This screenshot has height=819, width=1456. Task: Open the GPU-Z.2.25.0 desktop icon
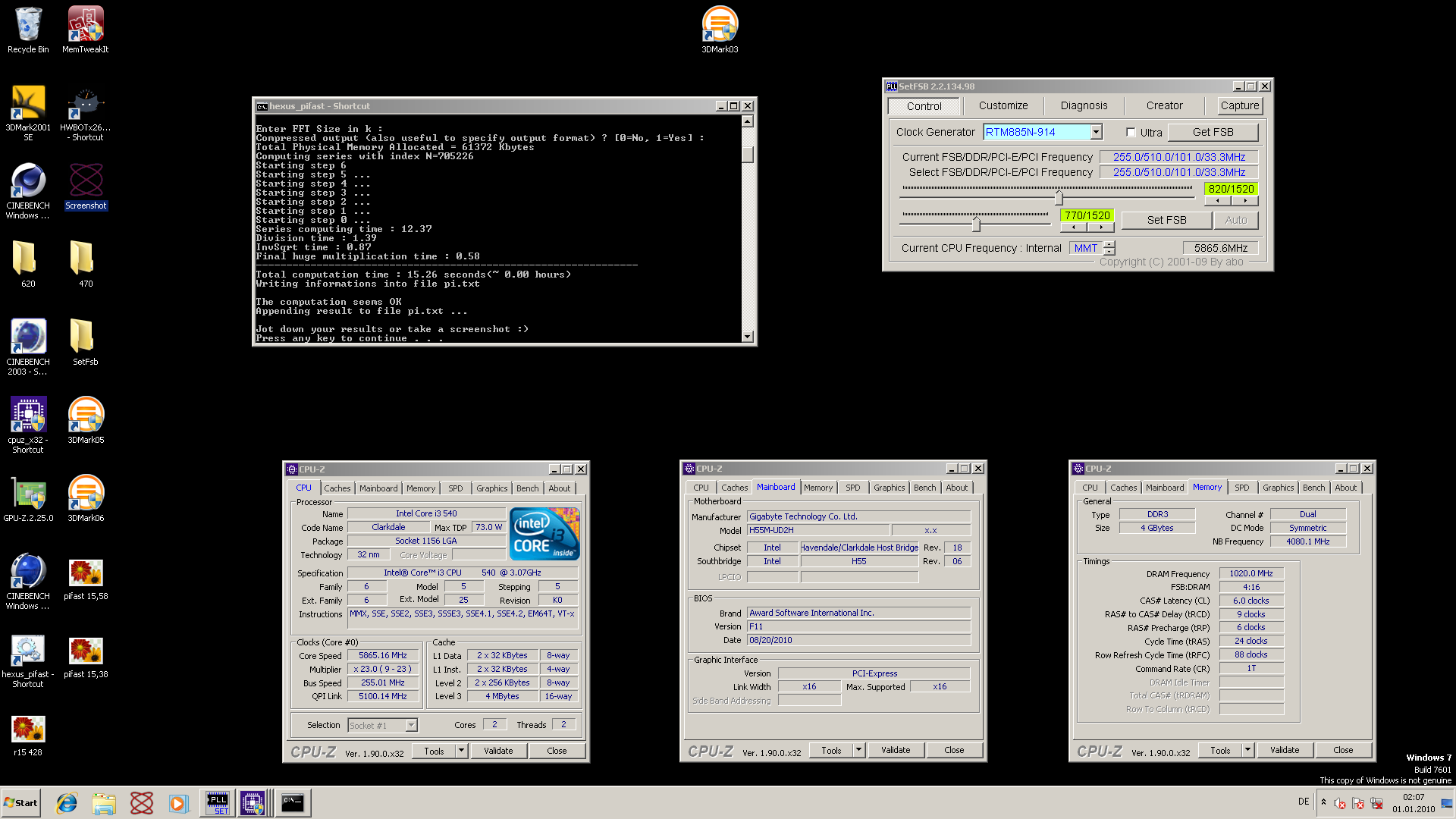click(28, 499)
